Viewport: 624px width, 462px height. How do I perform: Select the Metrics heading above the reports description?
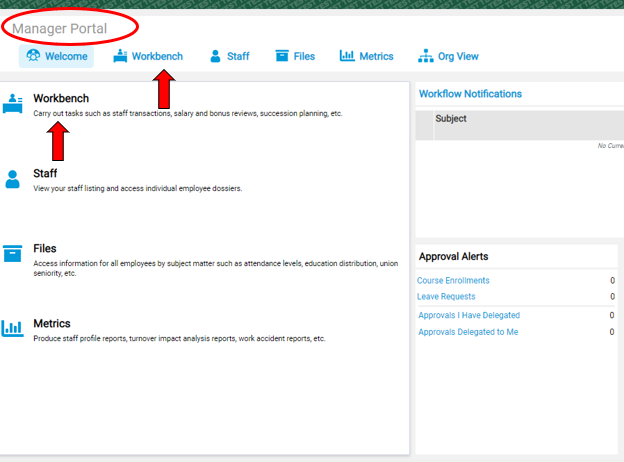point(52,323)
